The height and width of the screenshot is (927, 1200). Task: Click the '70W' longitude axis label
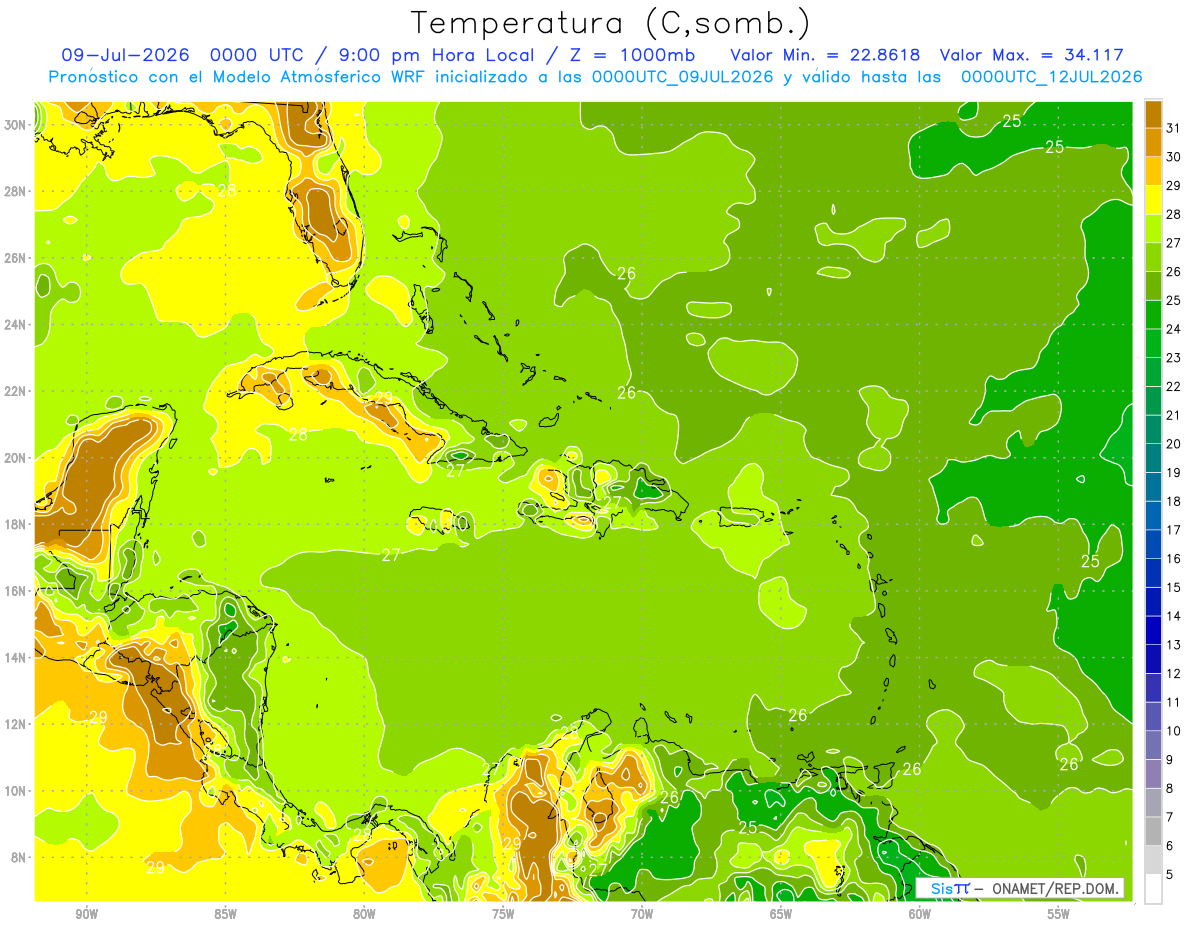click(642, 914)
